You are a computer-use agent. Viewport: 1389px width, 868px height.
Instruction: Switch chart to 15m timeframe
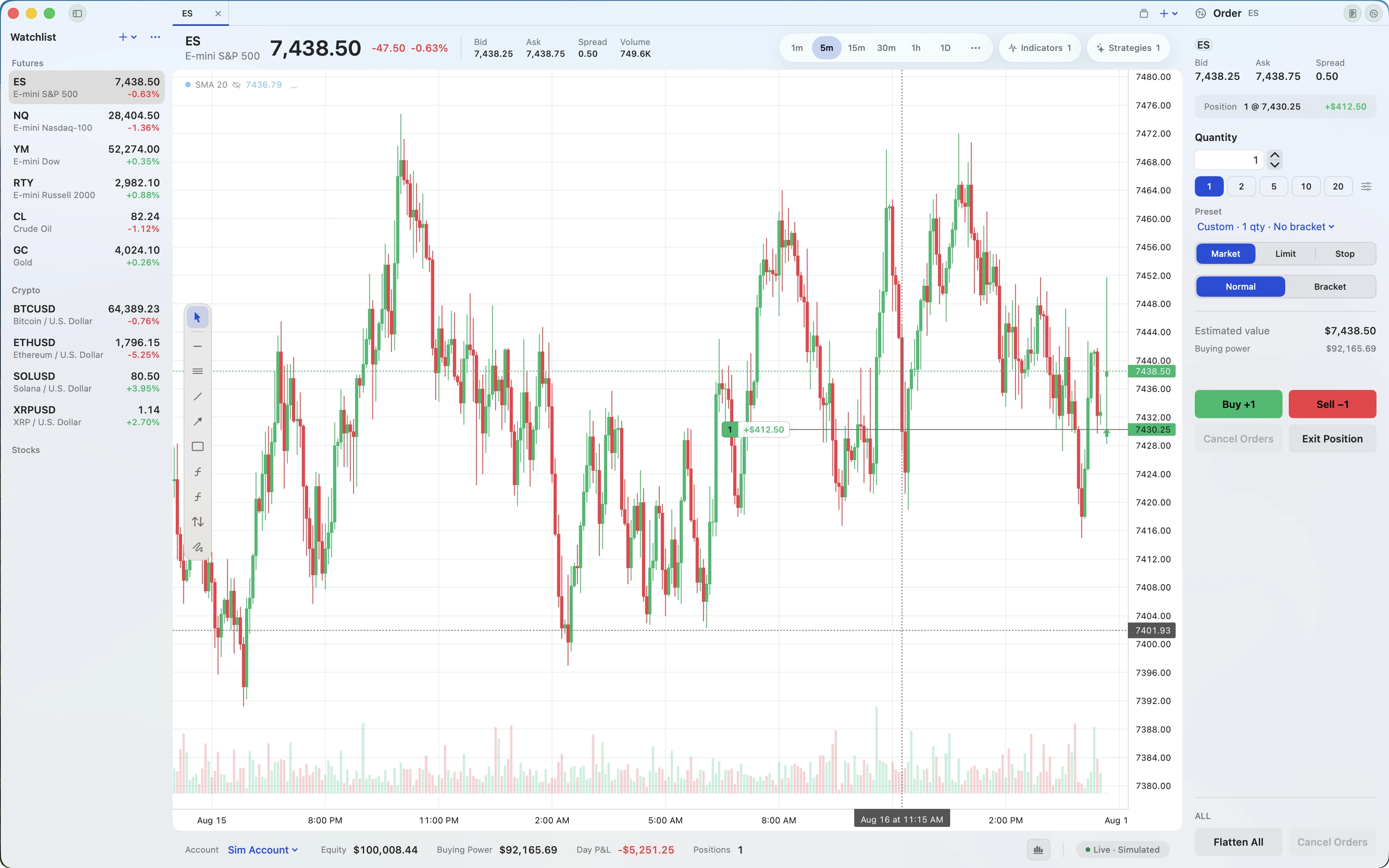coord(856,48)
